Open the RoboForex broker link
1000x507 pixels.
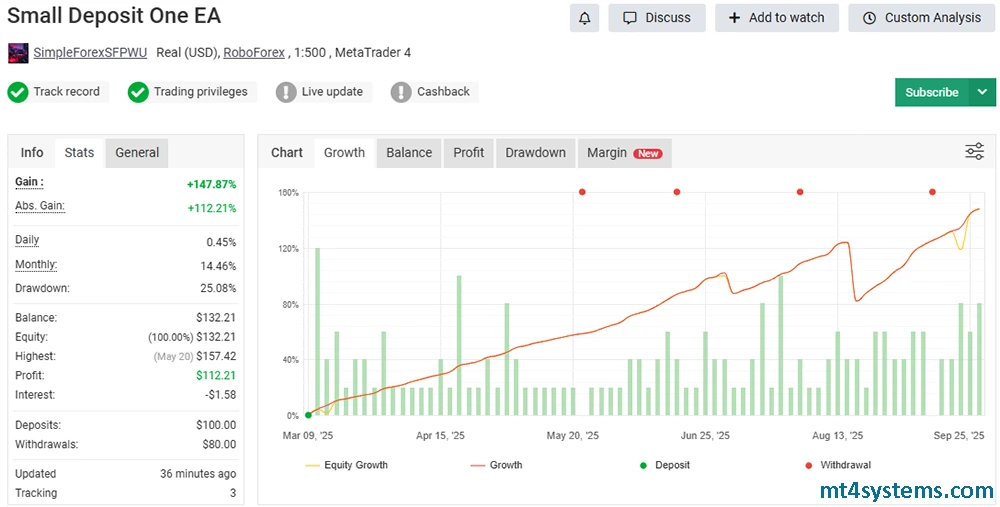pyautogui.click(x=251, y=53)
